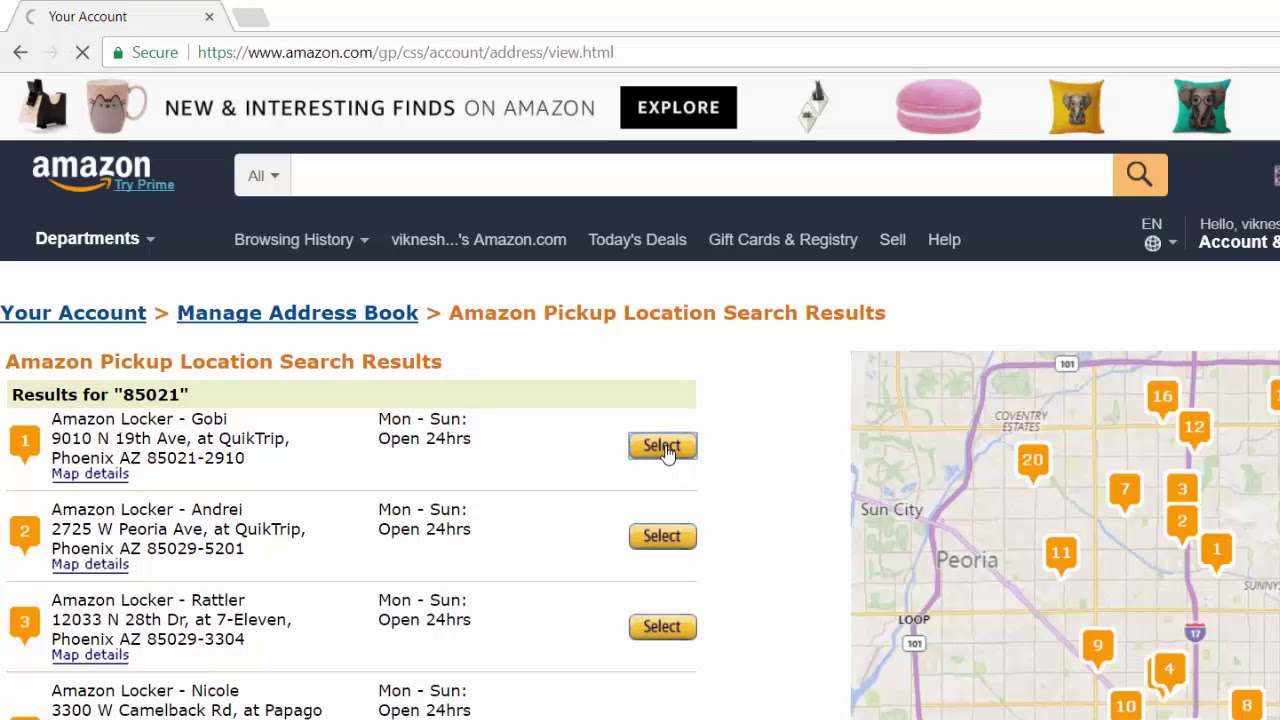Click the yellow elephant pillow image
The width and height of the screenshot is (1280, 720).
[1076, 107]
